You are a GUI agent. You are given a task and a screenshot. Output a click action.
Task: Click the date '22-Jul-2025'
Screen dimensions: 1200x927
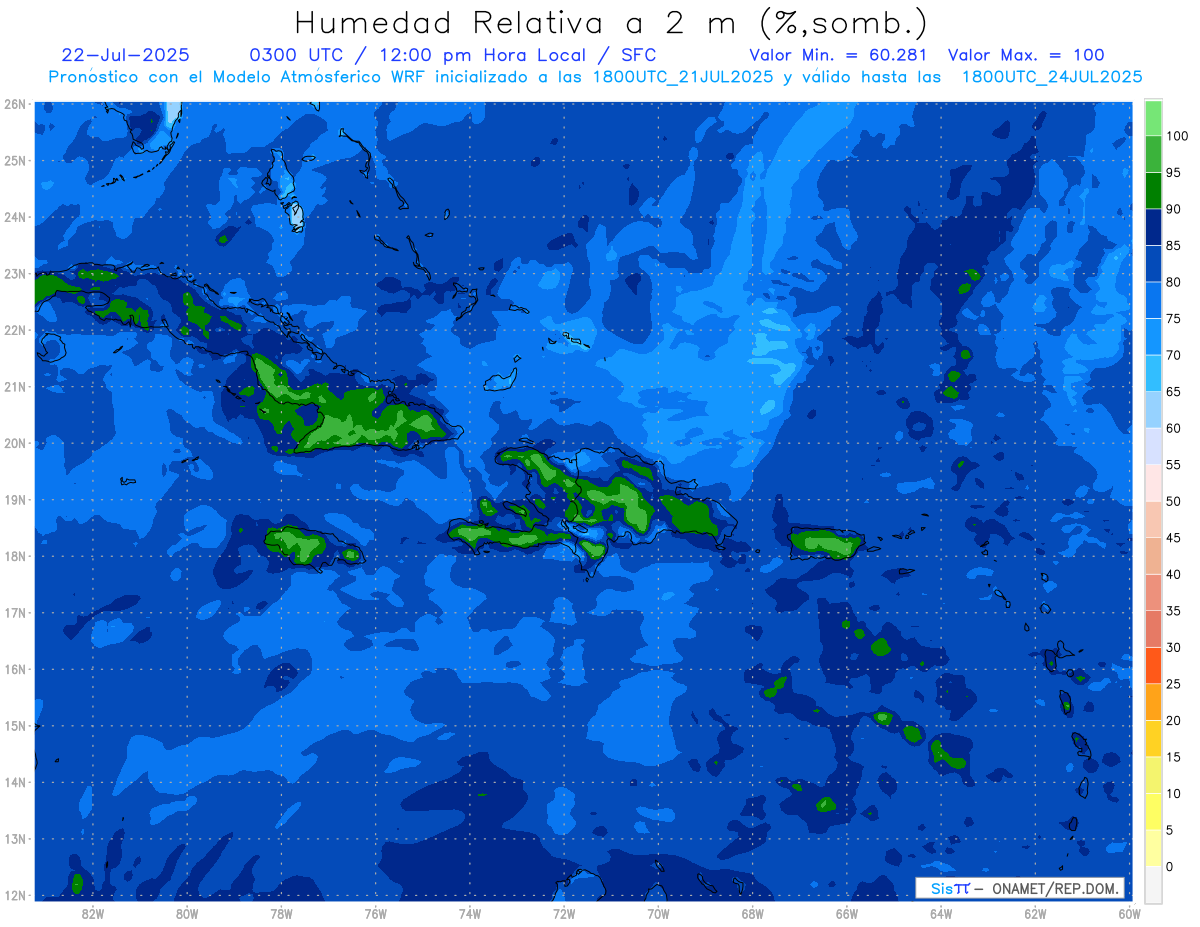(125, 55)
